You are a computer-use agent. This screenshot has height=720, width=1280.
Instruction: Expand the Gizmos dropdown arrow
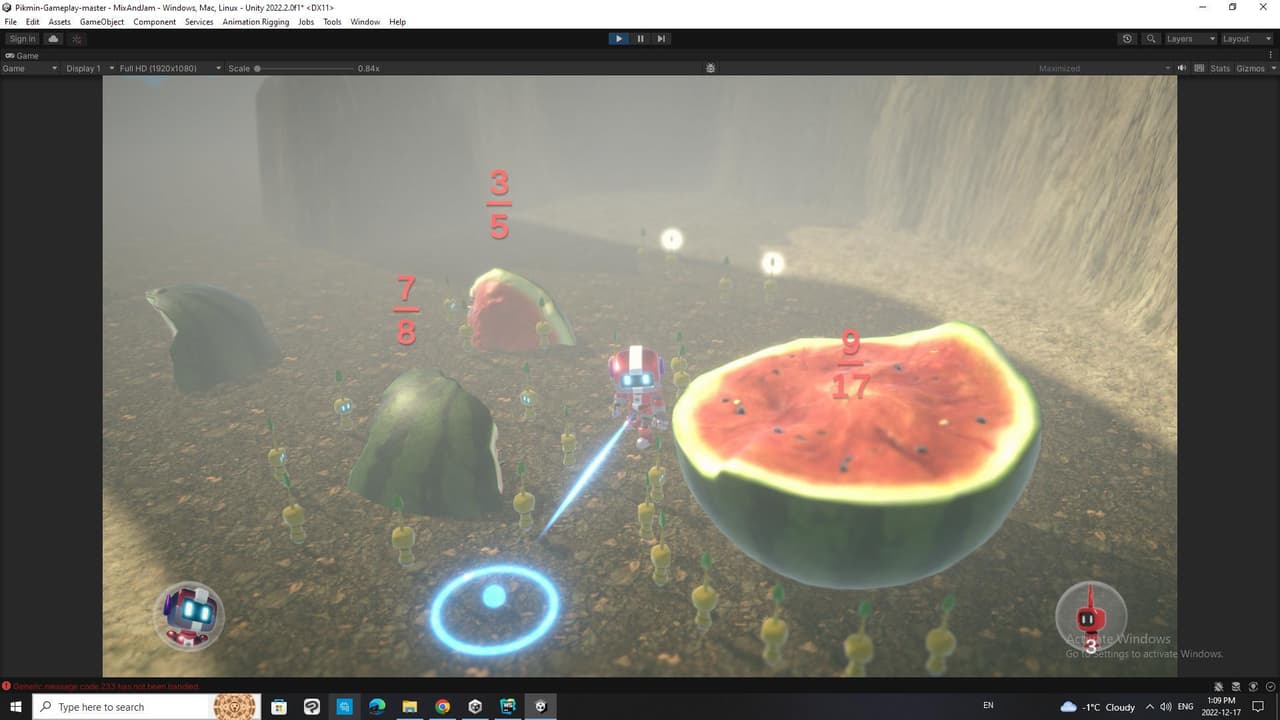1272,68
